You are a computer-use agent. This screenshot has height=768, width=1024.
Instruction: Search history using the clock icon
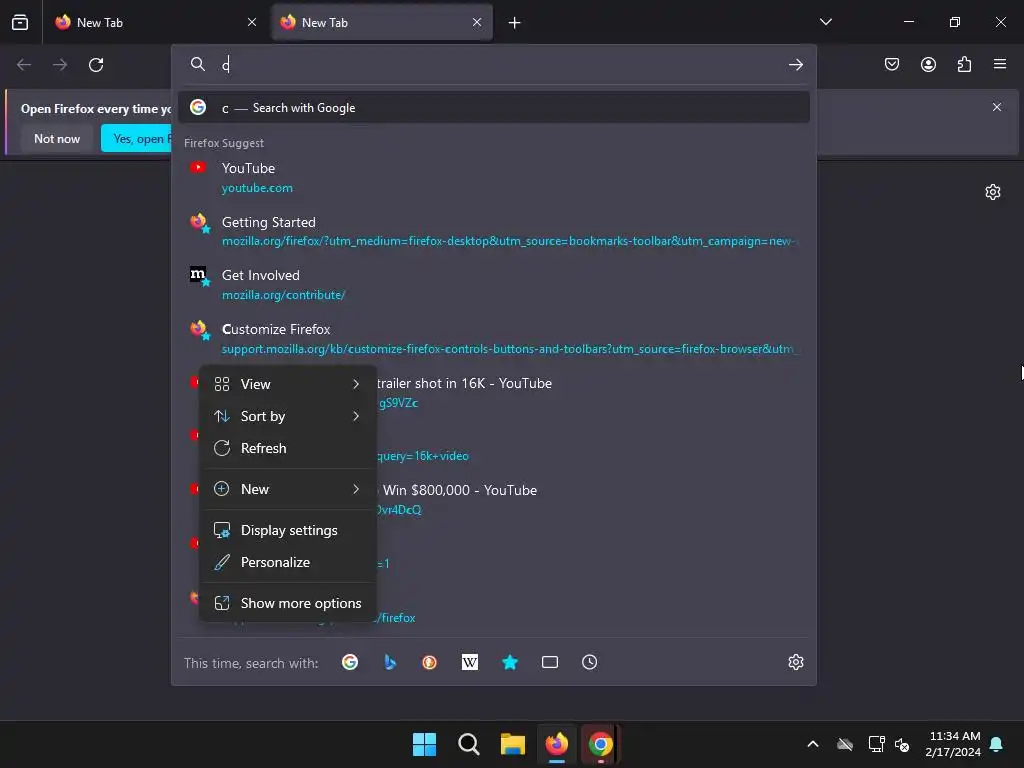pos(590,662)
